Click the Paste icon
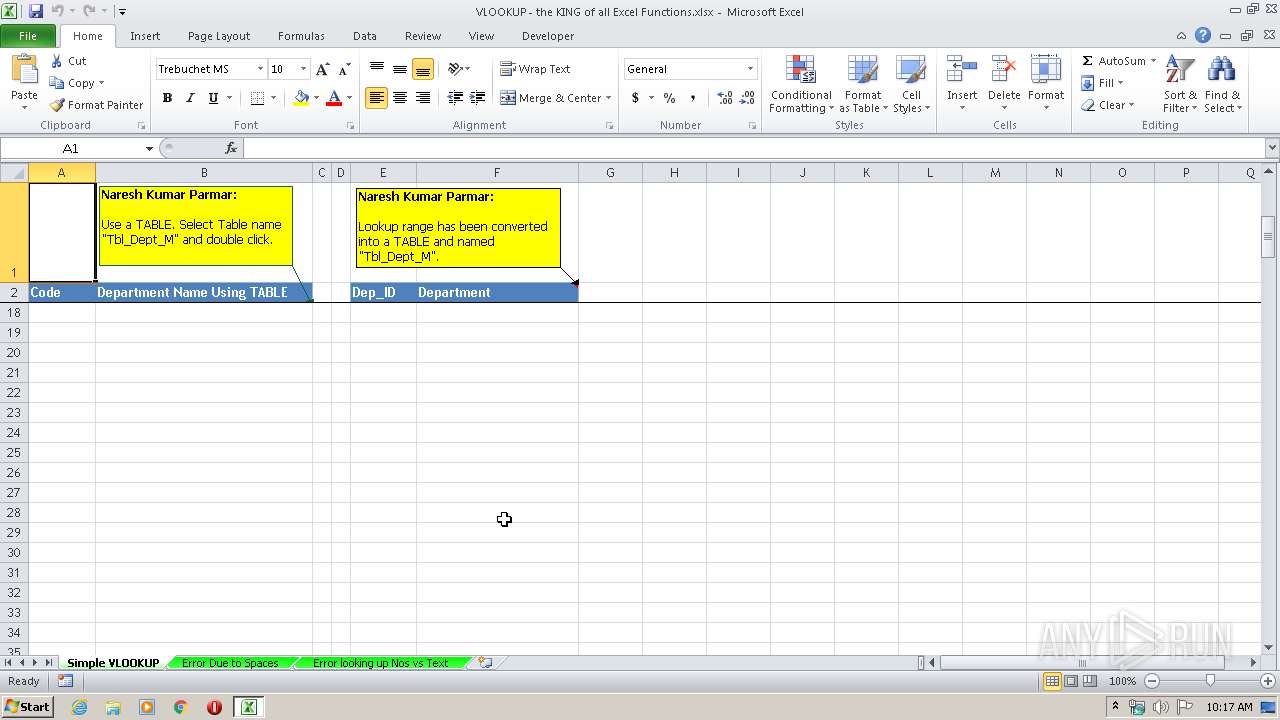1280x720 pixels. coord(24,70)
